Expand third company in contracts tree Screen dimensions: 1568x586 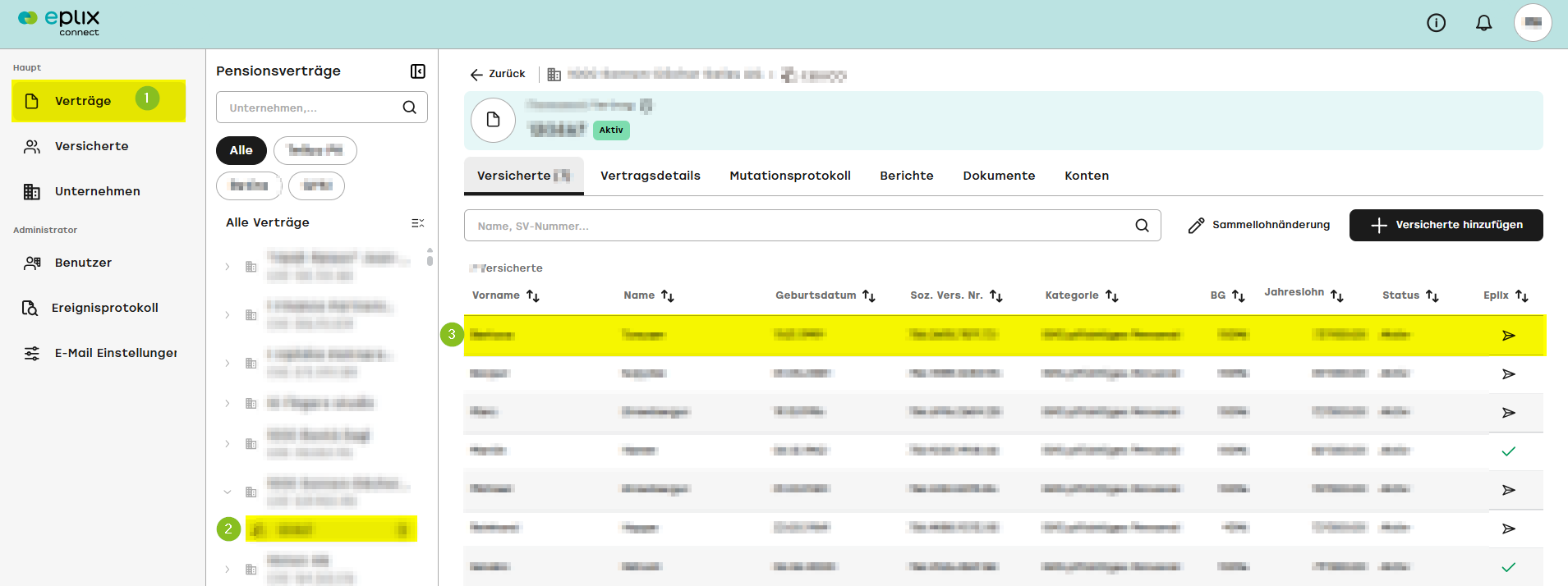coord(228,364)
